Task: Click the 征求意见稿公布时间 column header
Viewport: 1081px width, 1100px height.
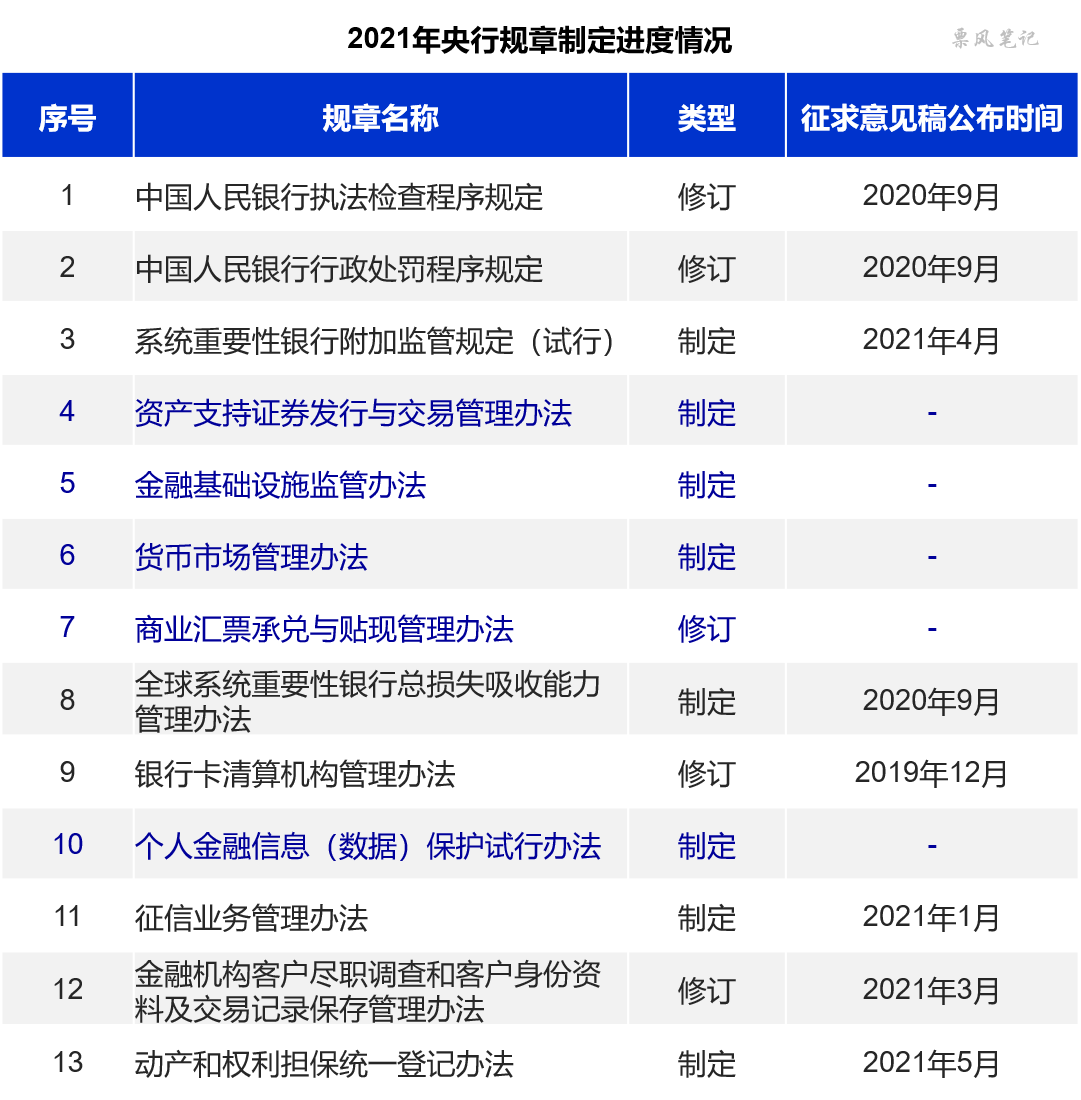Action: [932, 115]
